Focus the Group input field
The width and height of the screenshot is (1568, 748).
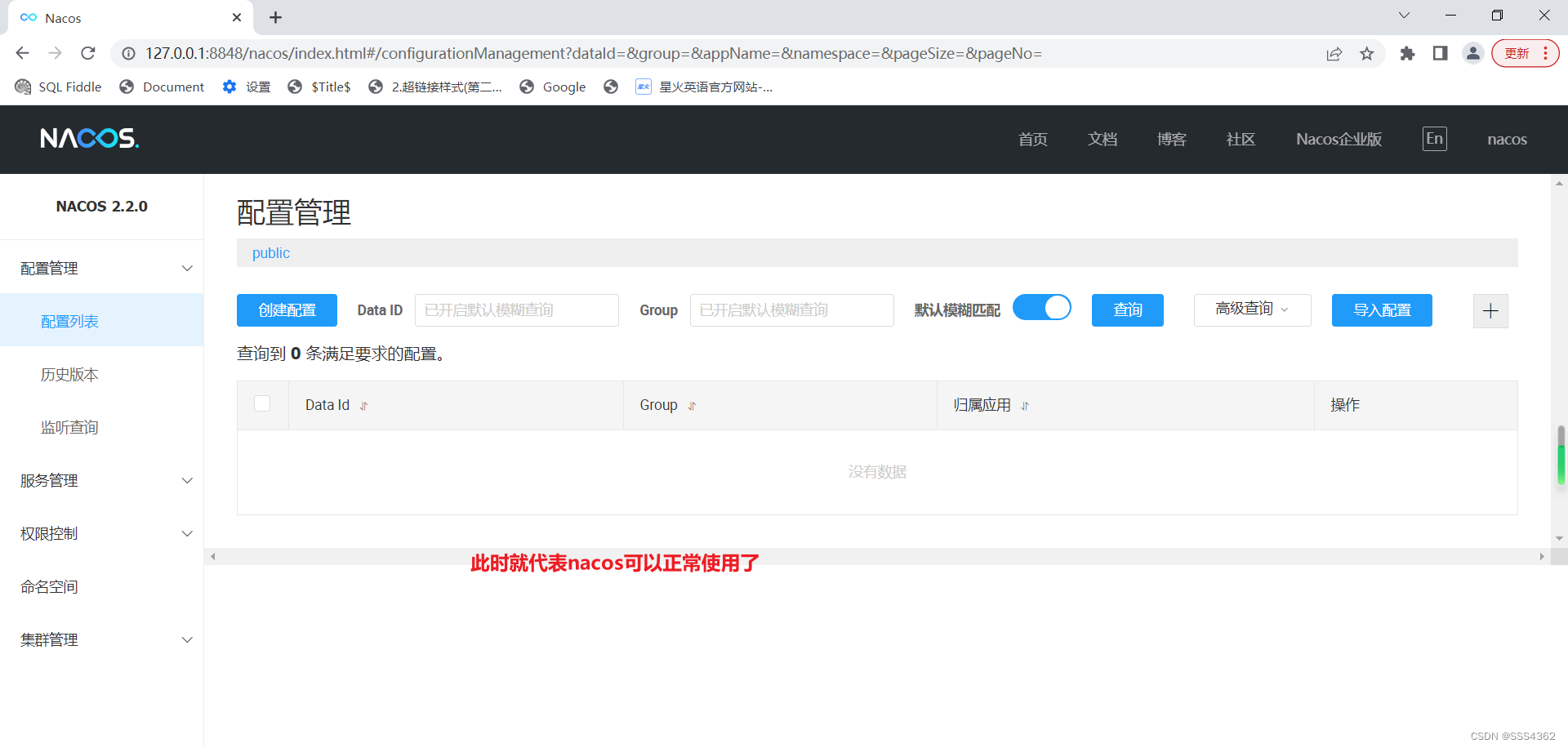point(791,310)
